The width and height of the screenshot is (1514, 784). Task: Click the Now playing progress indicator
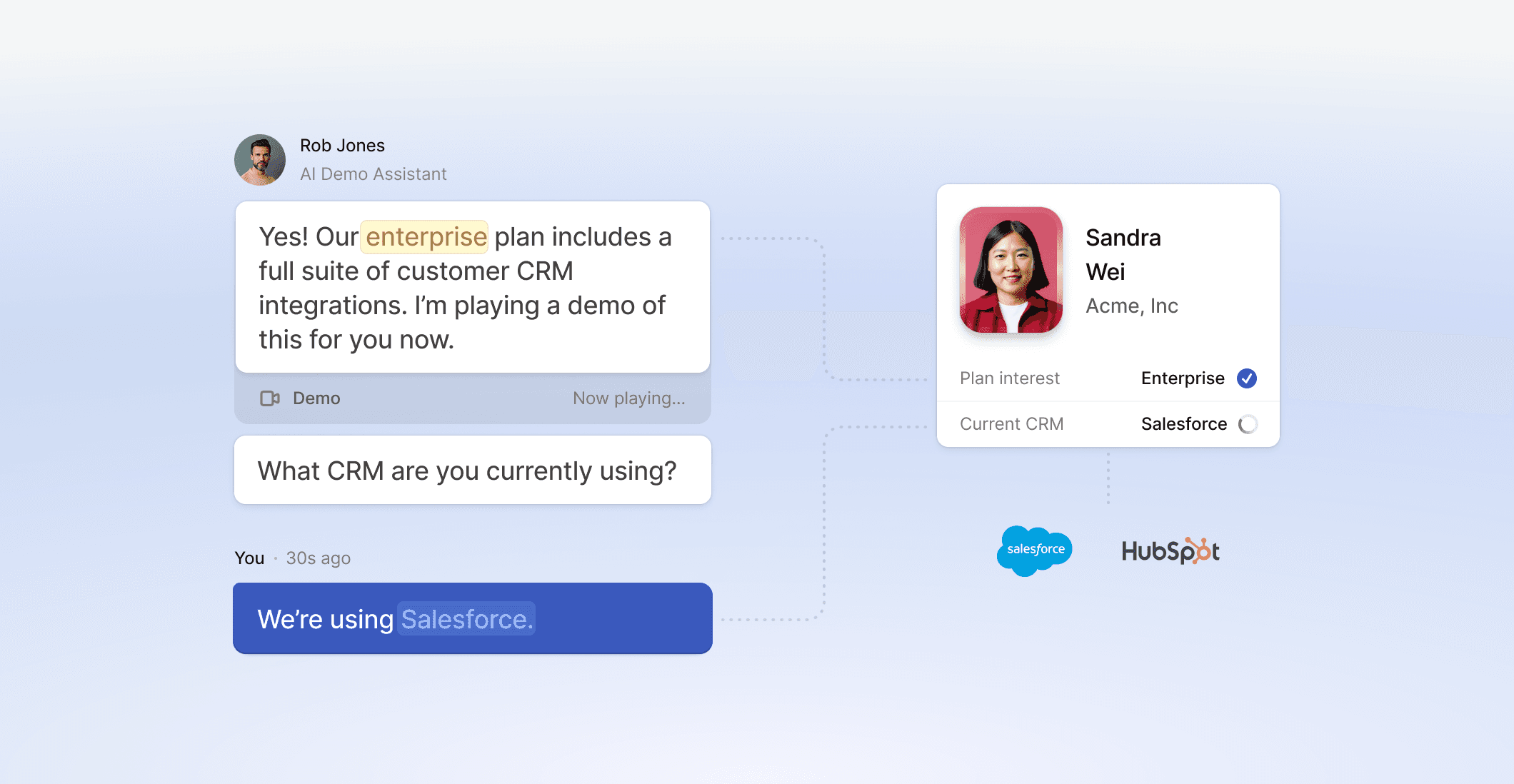point(628,398)
